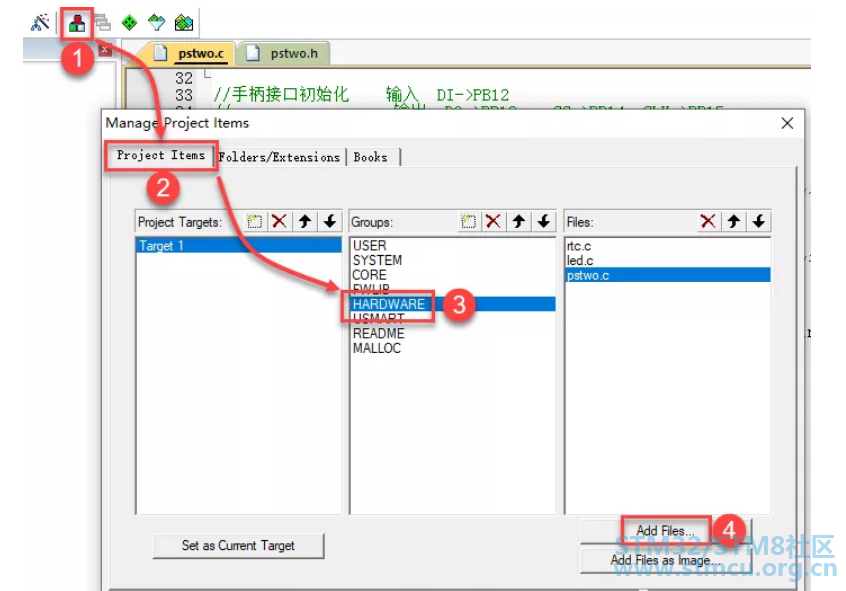Select pstwo.c in the Files list

(668, 275)
